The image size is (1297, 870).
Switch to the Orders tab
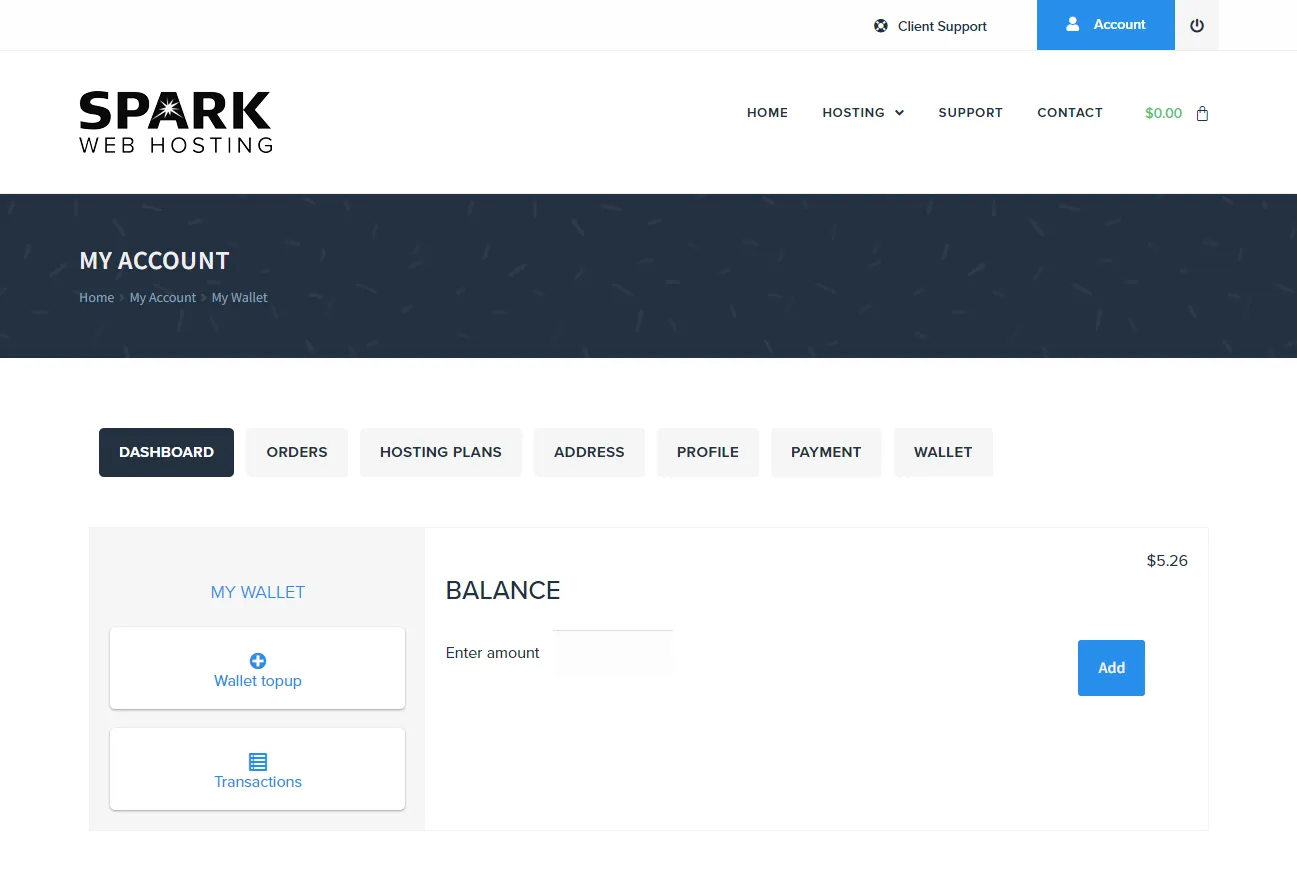click(297, 452)
